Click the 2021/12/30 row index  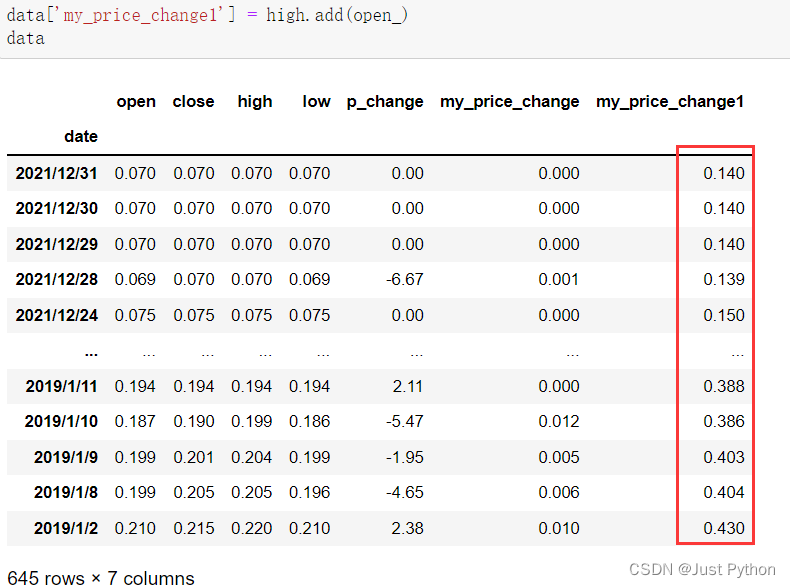click(x=56, y=209)
